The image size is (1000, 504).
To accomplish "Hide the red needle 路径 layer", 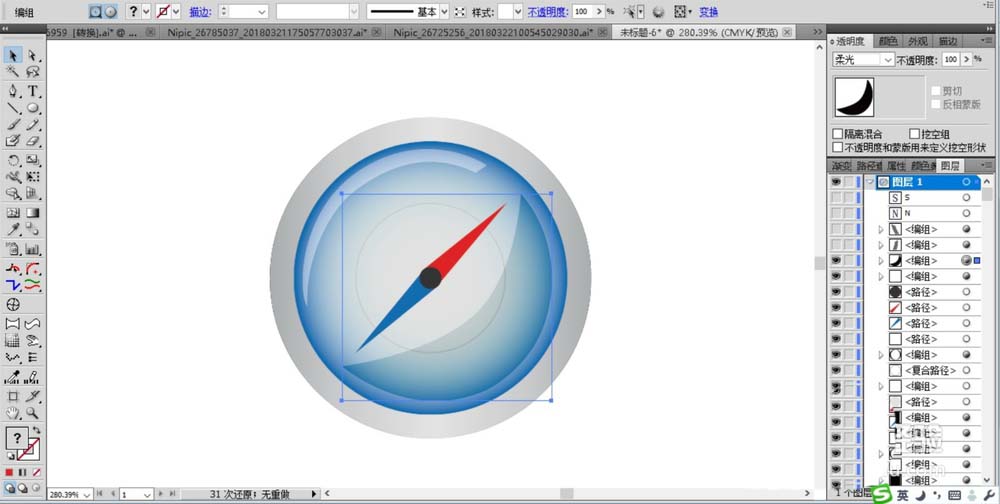I will tap(835, 308).
